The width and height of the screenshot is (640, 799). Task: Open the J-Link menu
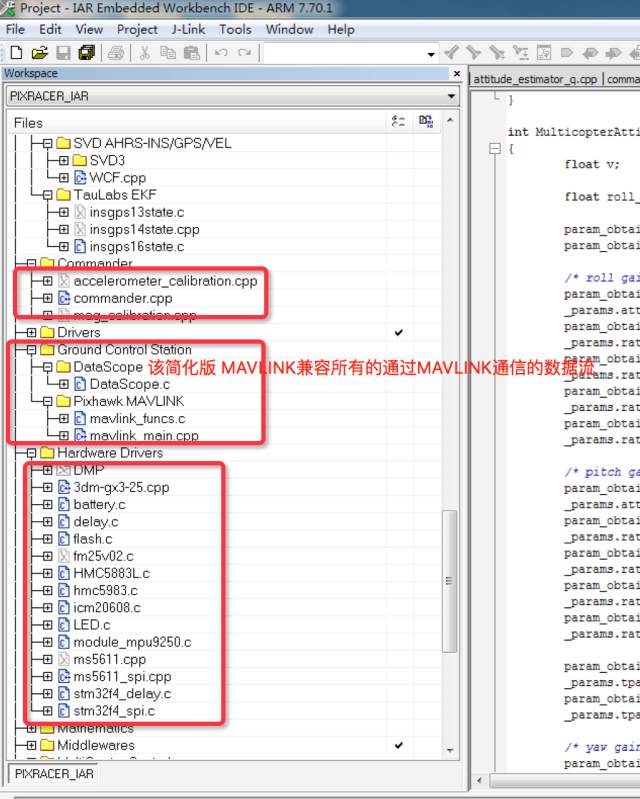click(x=188, y=29)
